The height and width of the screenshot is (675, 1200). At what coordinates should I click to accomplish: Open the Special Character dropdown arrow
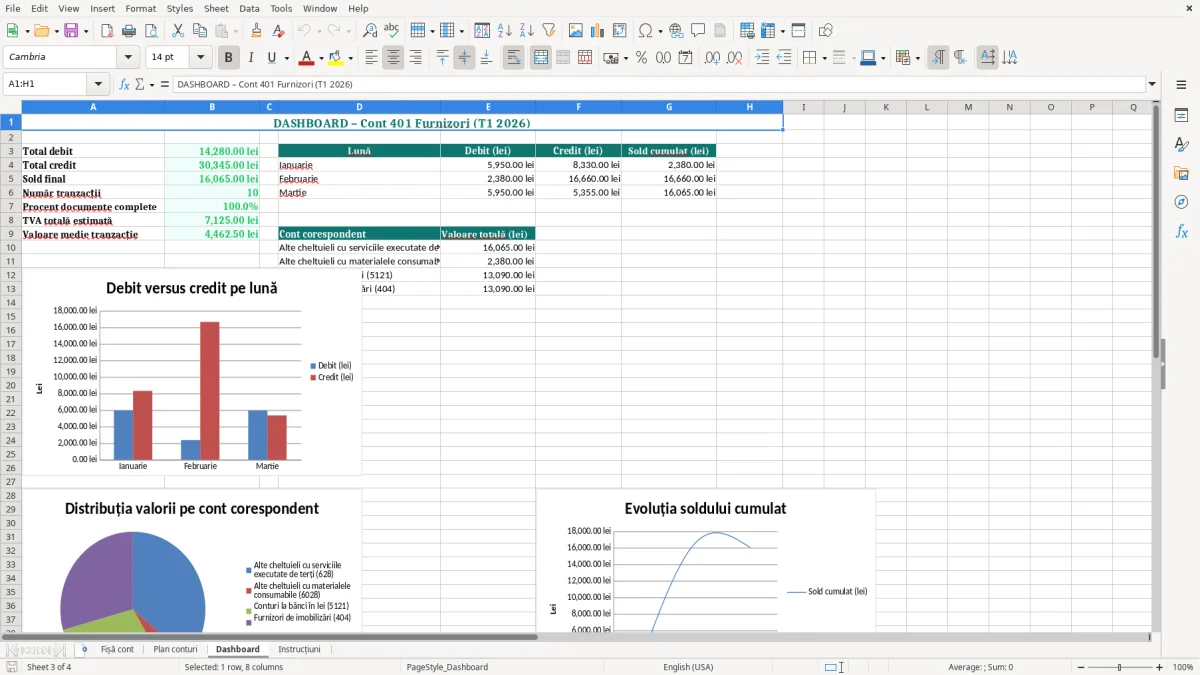coord(660,31)
